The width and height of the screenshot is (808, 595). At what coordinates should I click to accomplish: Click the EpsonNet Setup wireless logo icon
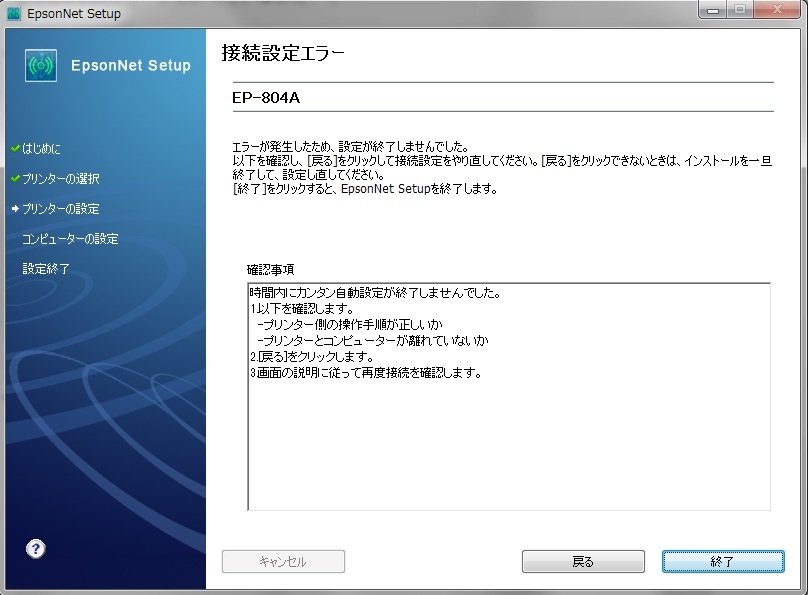tap(41, 65)
